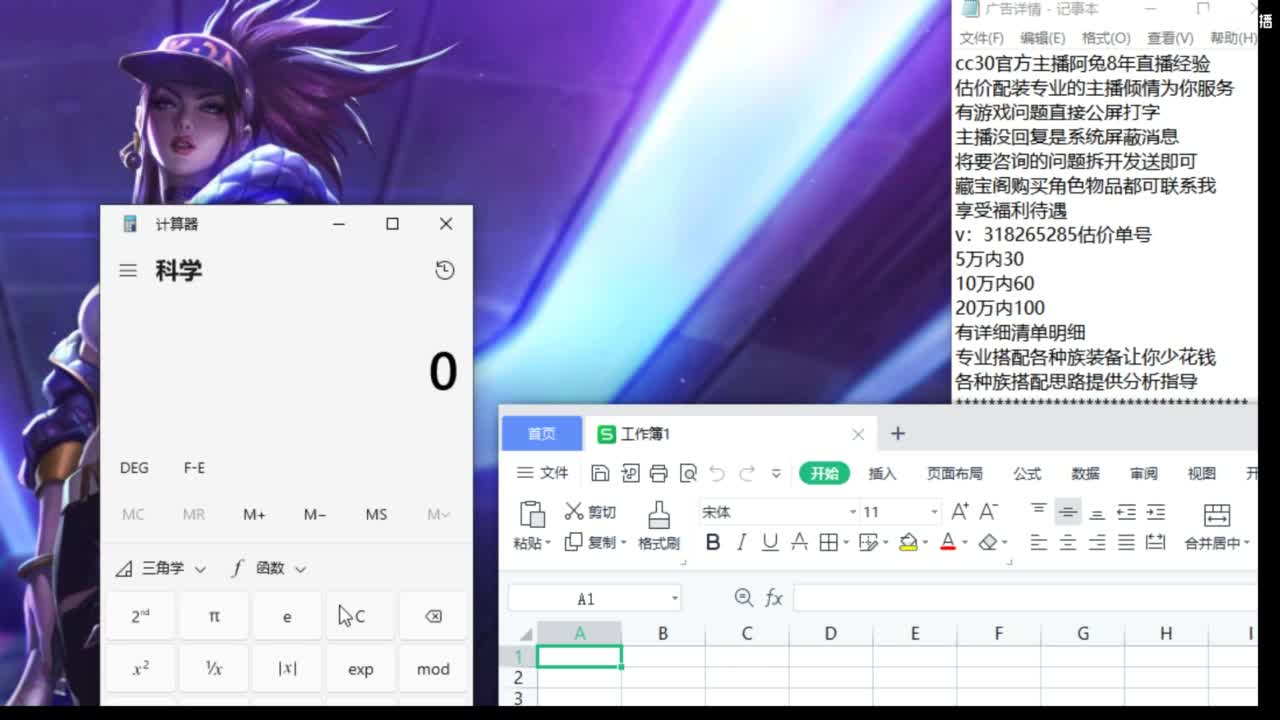Click the fill color bucket swatch
The image size is (1280, 720).
click(x=908, y=542)
